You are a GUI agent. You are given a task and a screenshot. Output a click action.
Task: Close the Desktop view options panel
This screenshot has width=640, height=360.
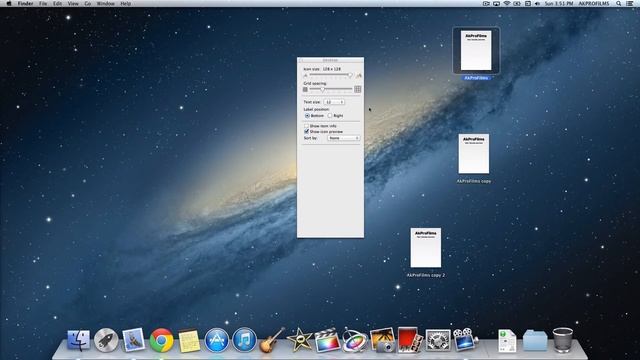pyautogui.click(x=301, y=60)
